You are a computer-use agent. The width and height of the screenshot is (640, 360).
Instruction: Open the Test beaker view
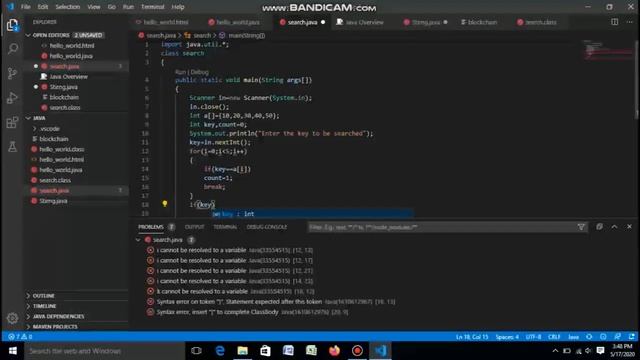click(12, 147)
